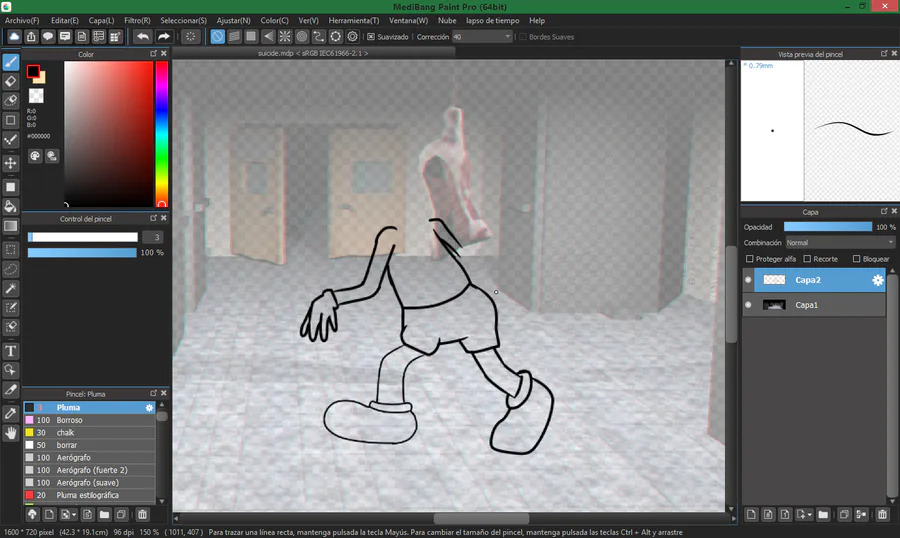
Task: Choose the Select Pen tool
Action: [x=10, y=308]
